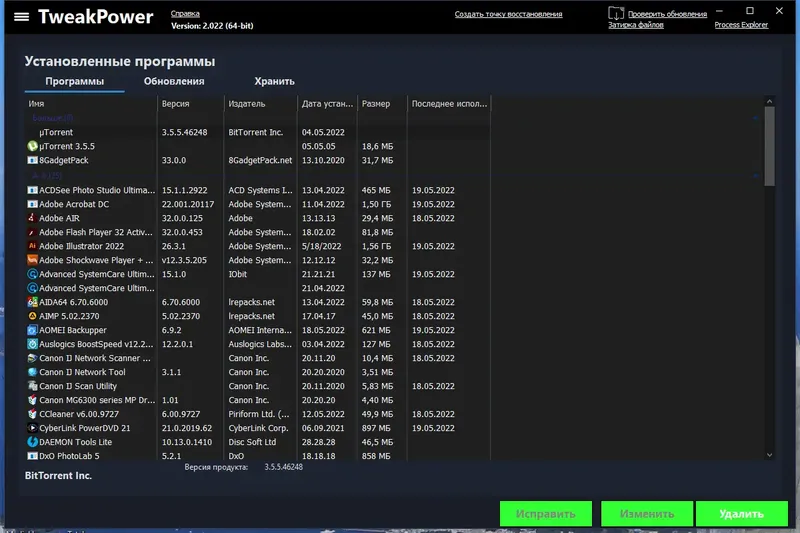Viewport: 800px width, 533px height.
Task: Click the Удалить button
Action: [742, 514]
